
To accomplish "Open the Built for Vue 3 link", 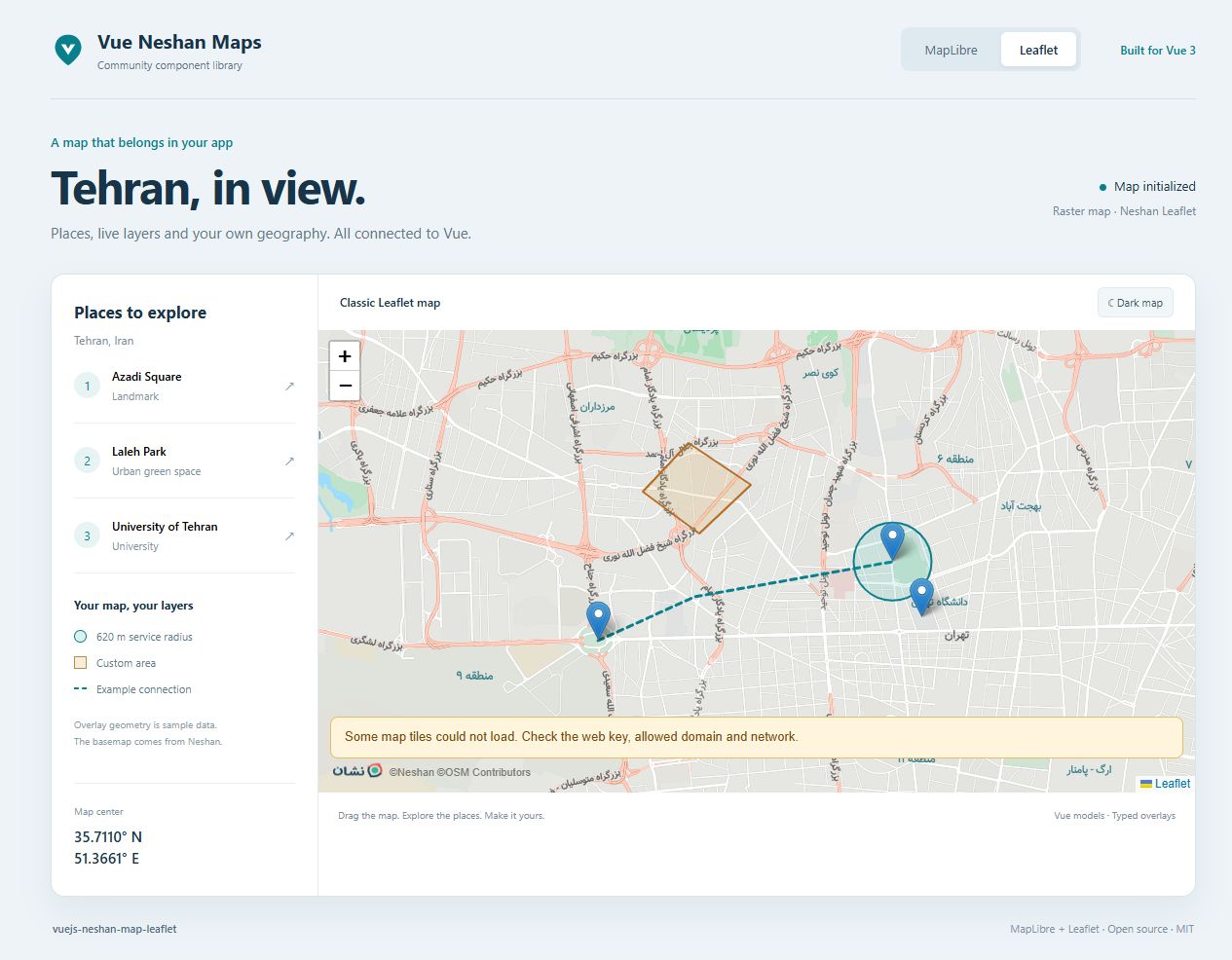I will point(1158,51).
